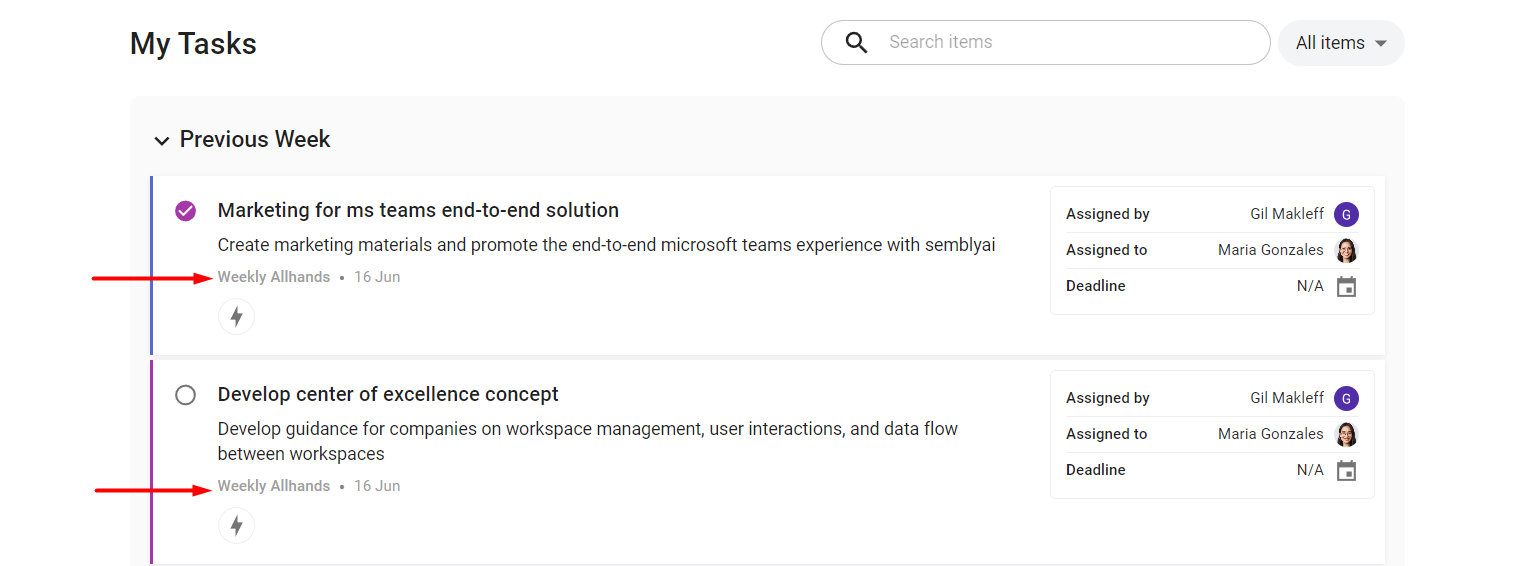Click the search magnifier icon
The image size is (1516, 566).
pyautogui.click(x=856, y=43)
